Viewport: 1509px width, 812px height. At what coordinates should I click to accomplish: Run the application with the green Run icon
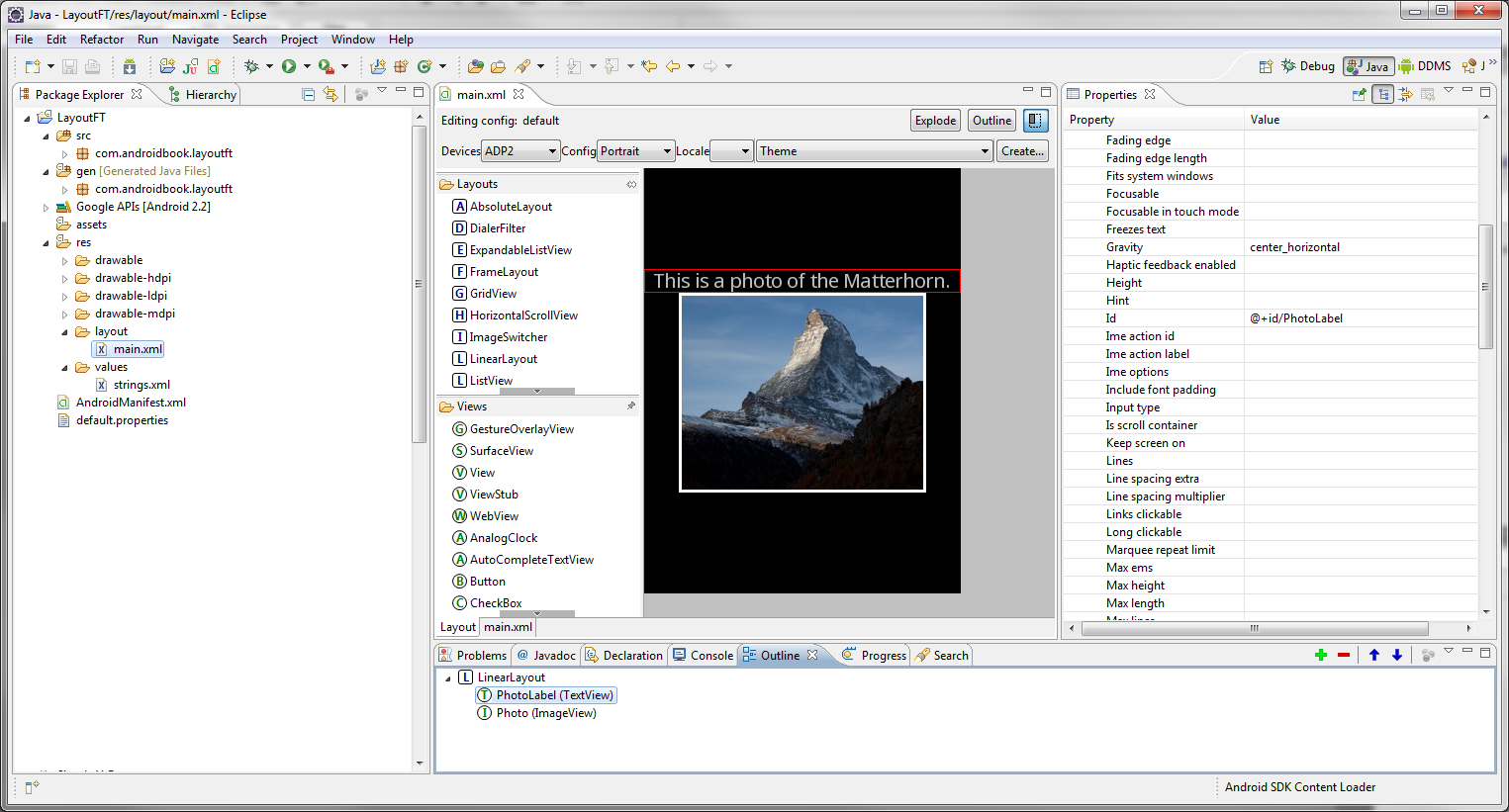tap(290, 66)
